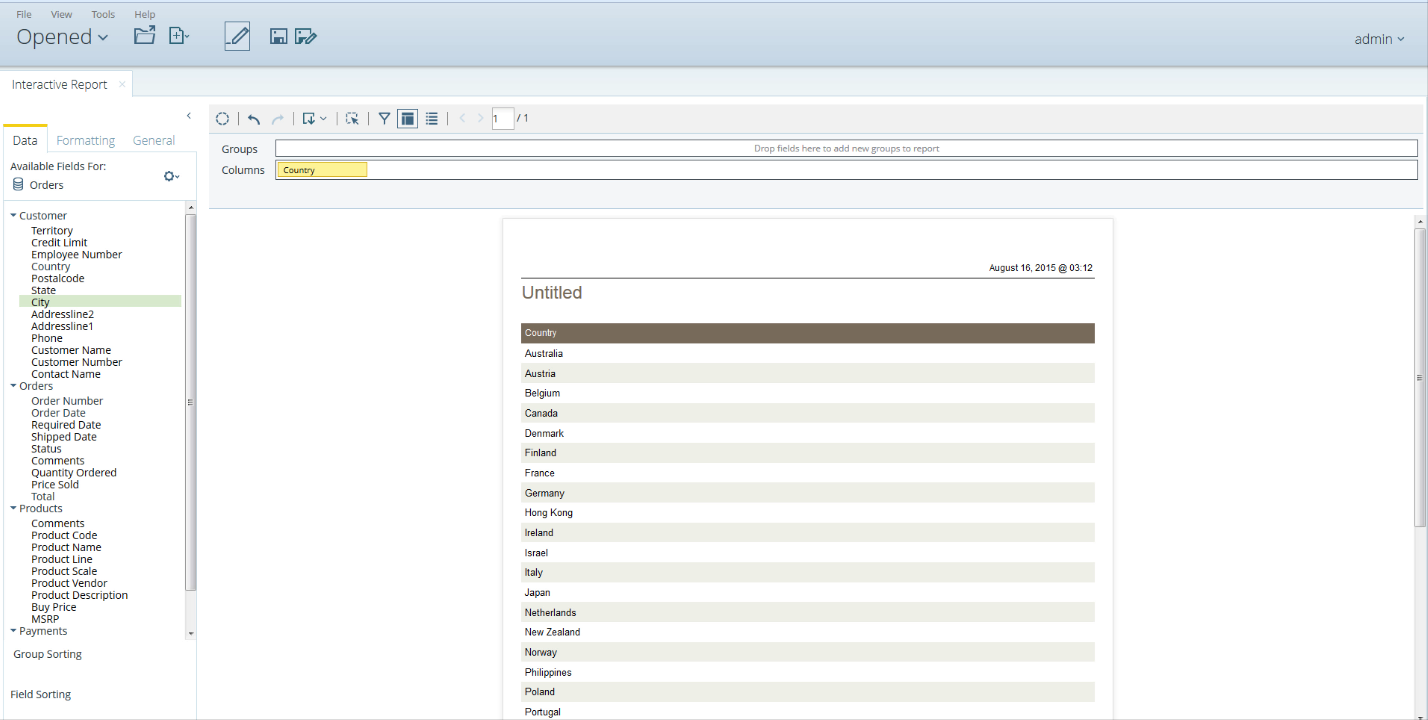Screen dimensions: 1428x720
Task: Select the Customer Name field
Action: 71,351
